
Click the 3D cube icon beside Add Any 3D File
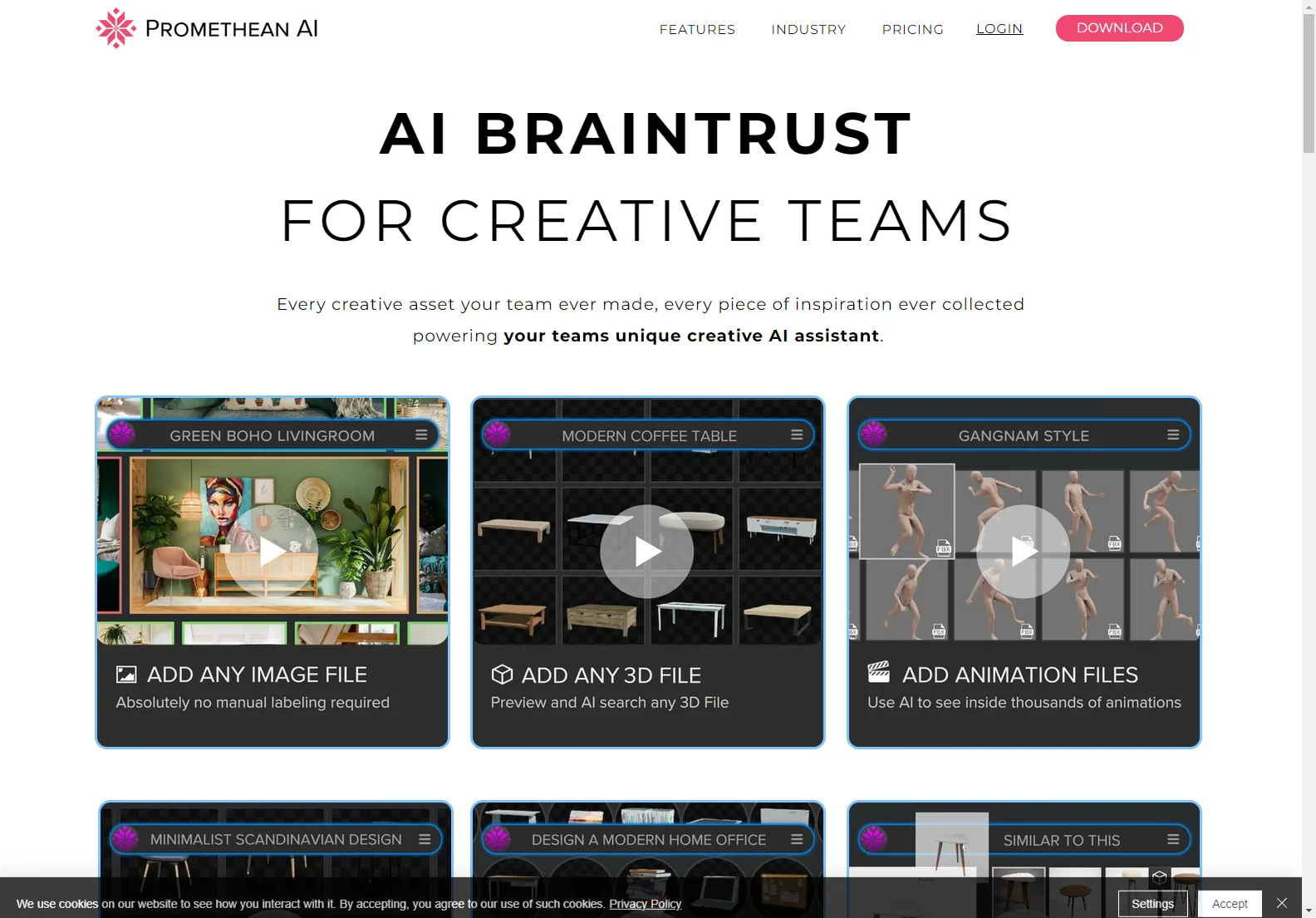coord(502,674)
